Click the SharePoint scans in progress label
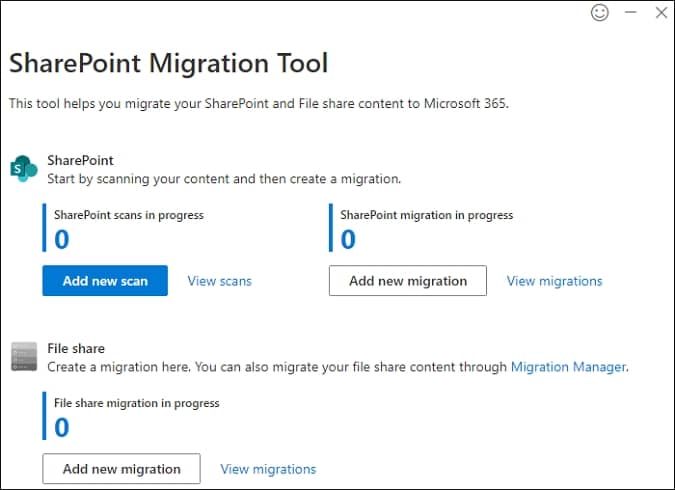This screenshot has width=675, height=490. coord(129,215)
